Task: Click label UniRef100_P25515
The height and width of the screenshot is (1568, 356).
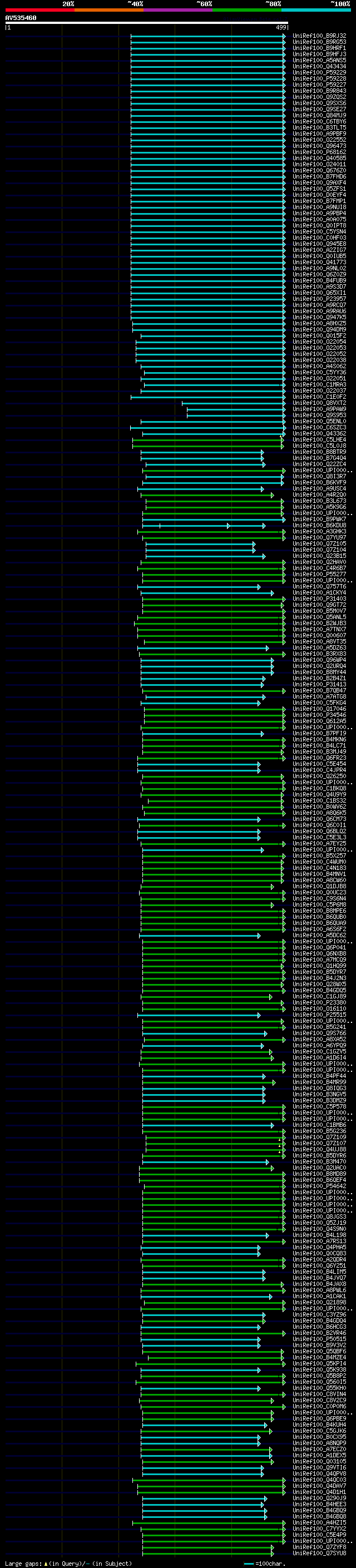Action: tap(319, 1015)
